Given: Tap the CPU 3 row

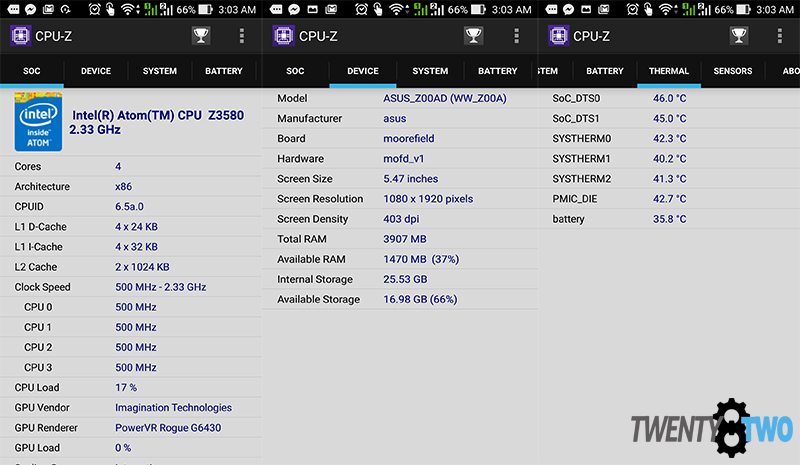Looking at the screenshot, I should pos(131,368).
